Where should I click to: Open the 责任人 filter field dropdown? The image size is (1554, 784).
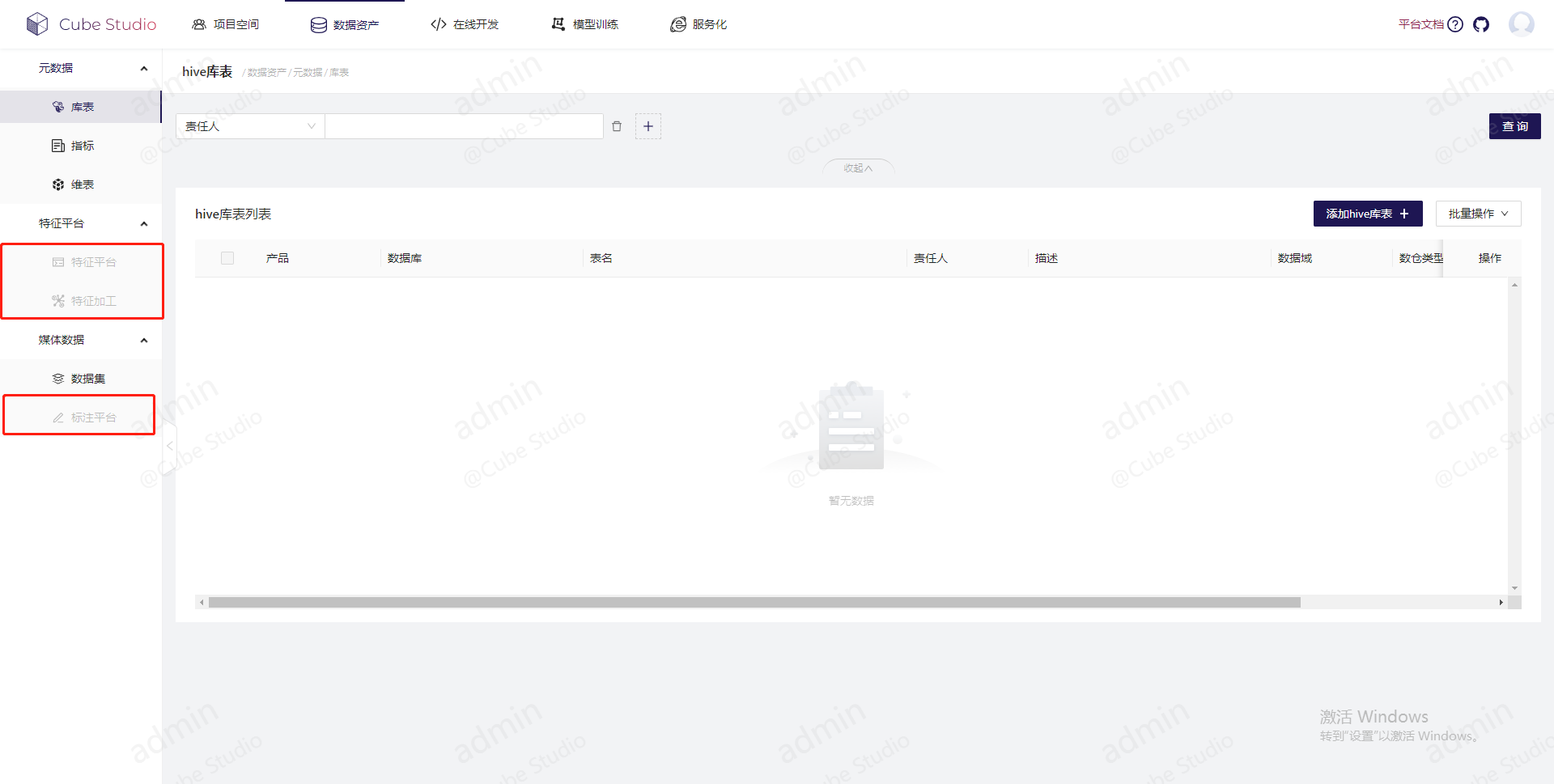250,126
